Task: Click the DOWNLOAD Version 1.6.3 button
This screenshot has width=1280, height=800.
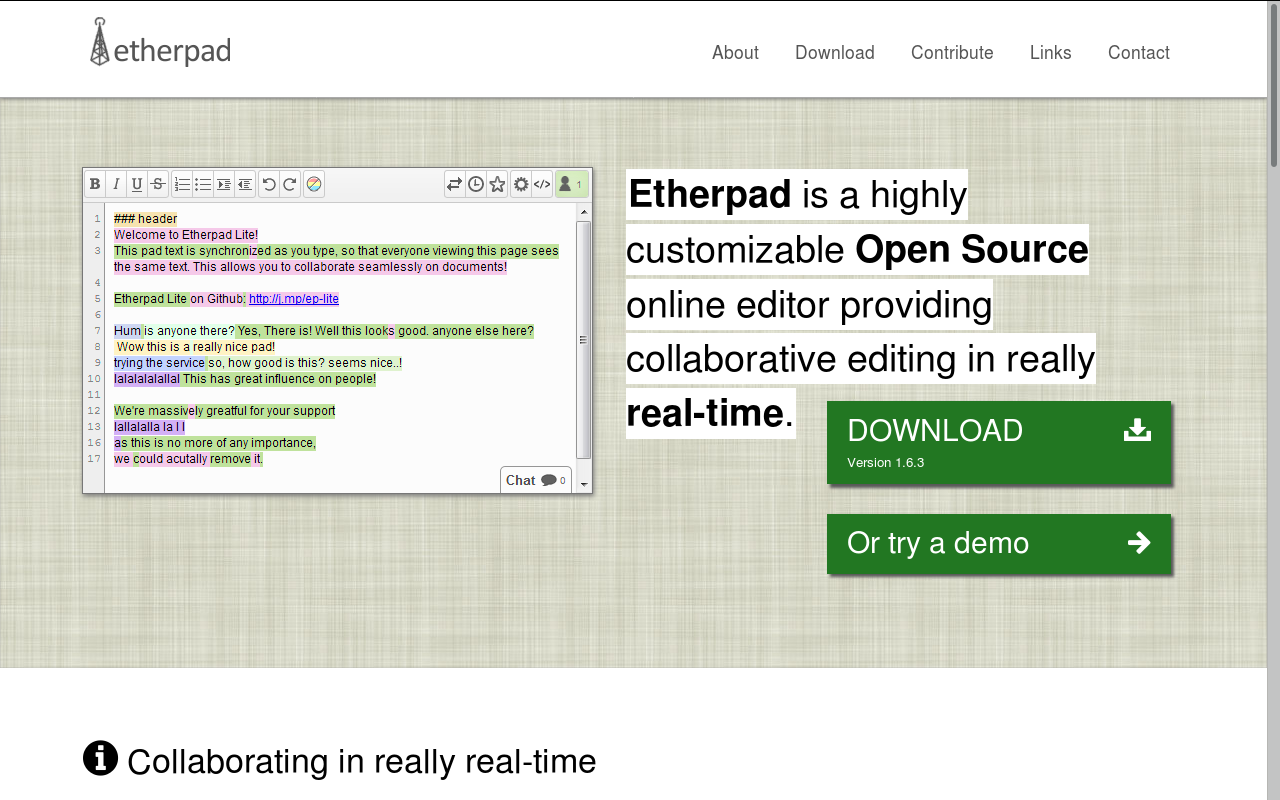Action: tap(998, 443)
